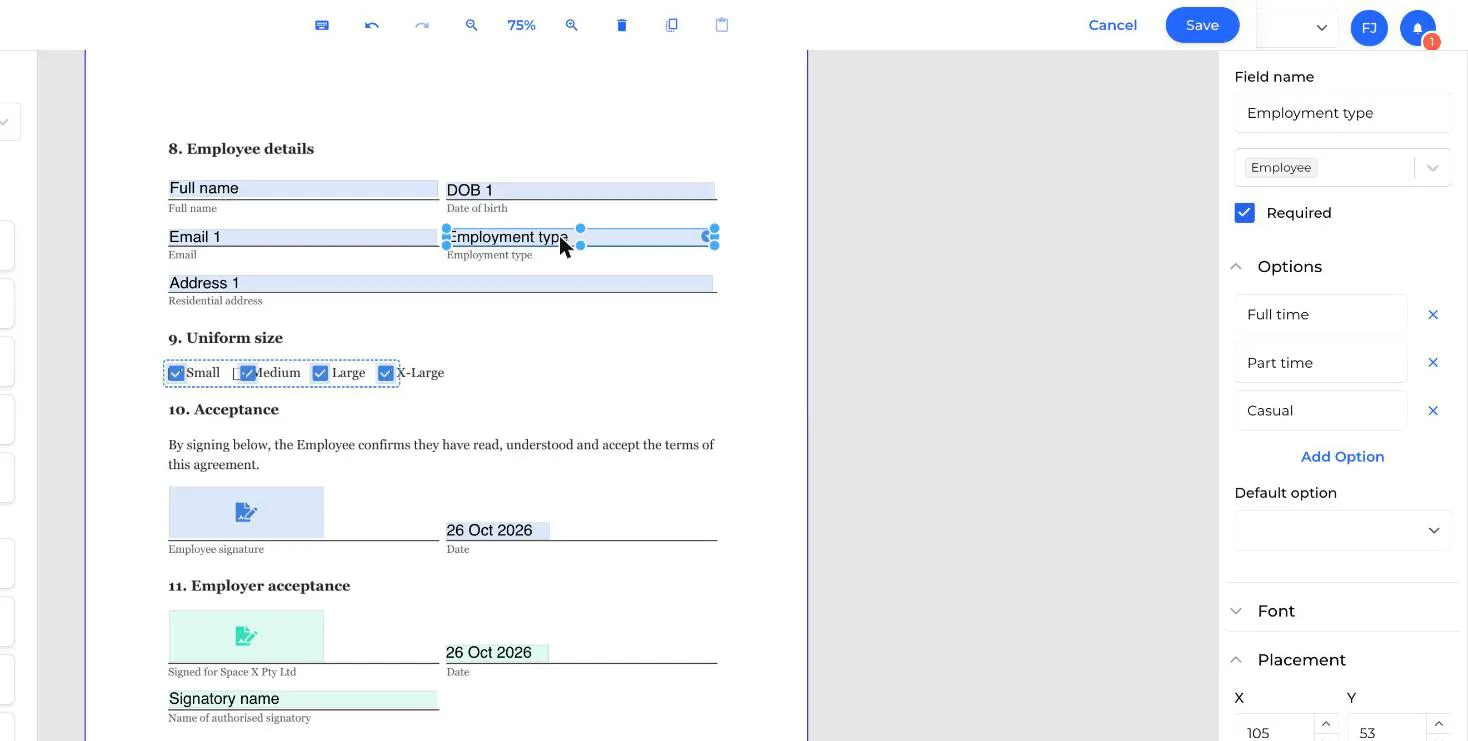Click the Add Option link

1342,456
